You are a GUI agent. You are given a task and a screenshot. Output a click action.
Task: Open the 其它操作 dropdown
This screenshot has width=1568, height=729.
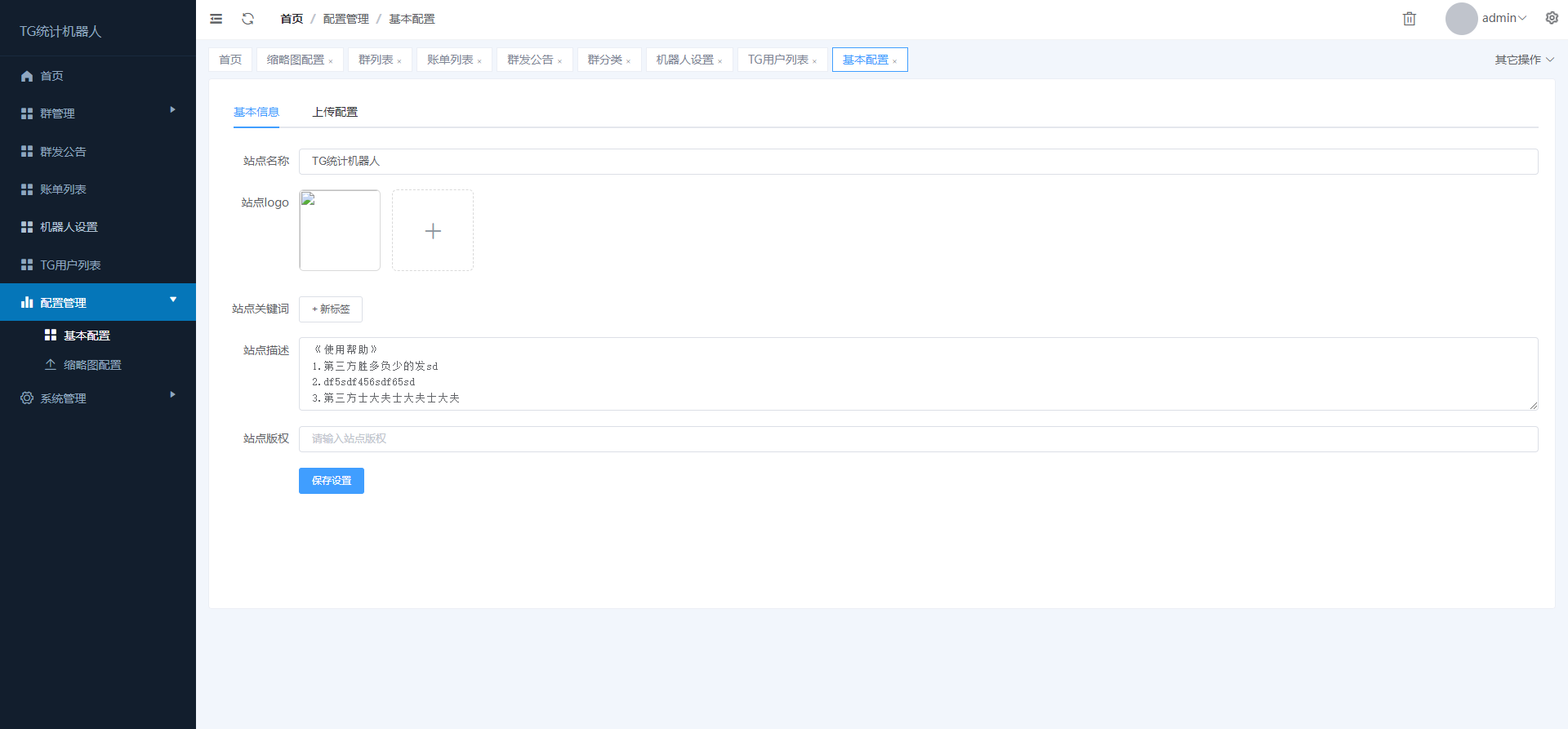[x=1524, y=60]
